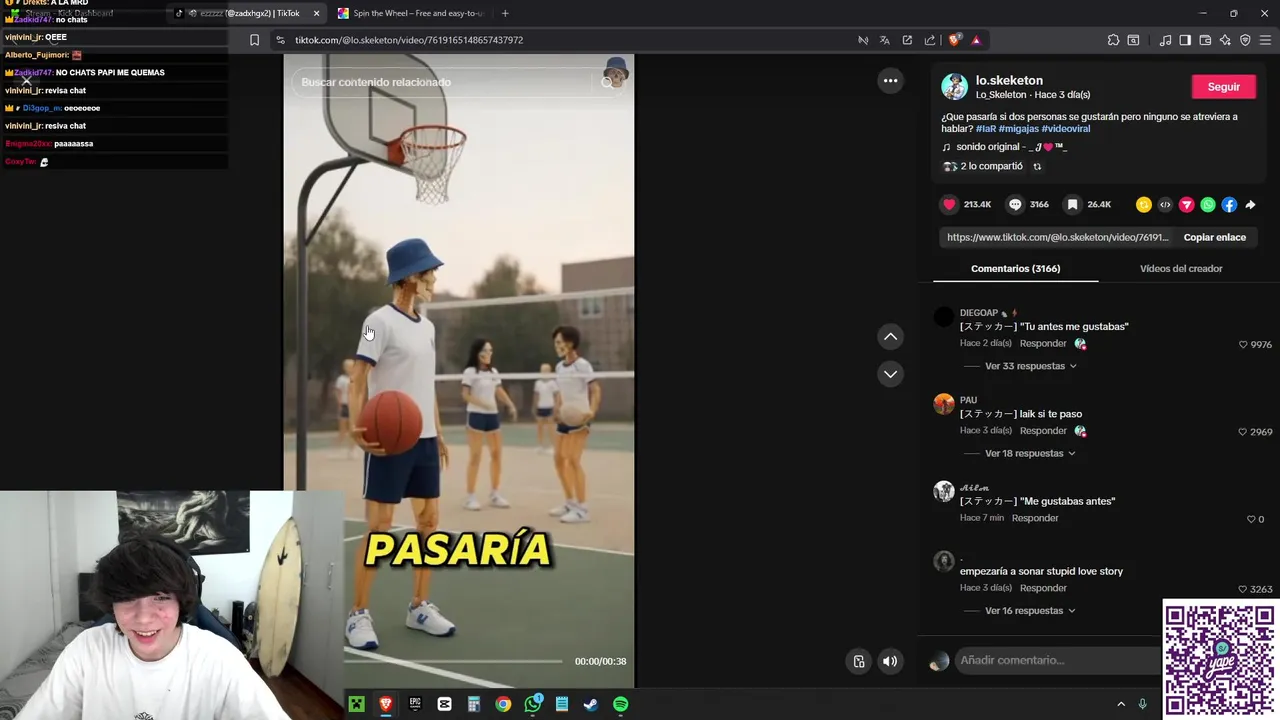Open Google Chrome from the taskbar
Image resolution: width=1280 pixels, height=720 pixels.
(503, 704)
